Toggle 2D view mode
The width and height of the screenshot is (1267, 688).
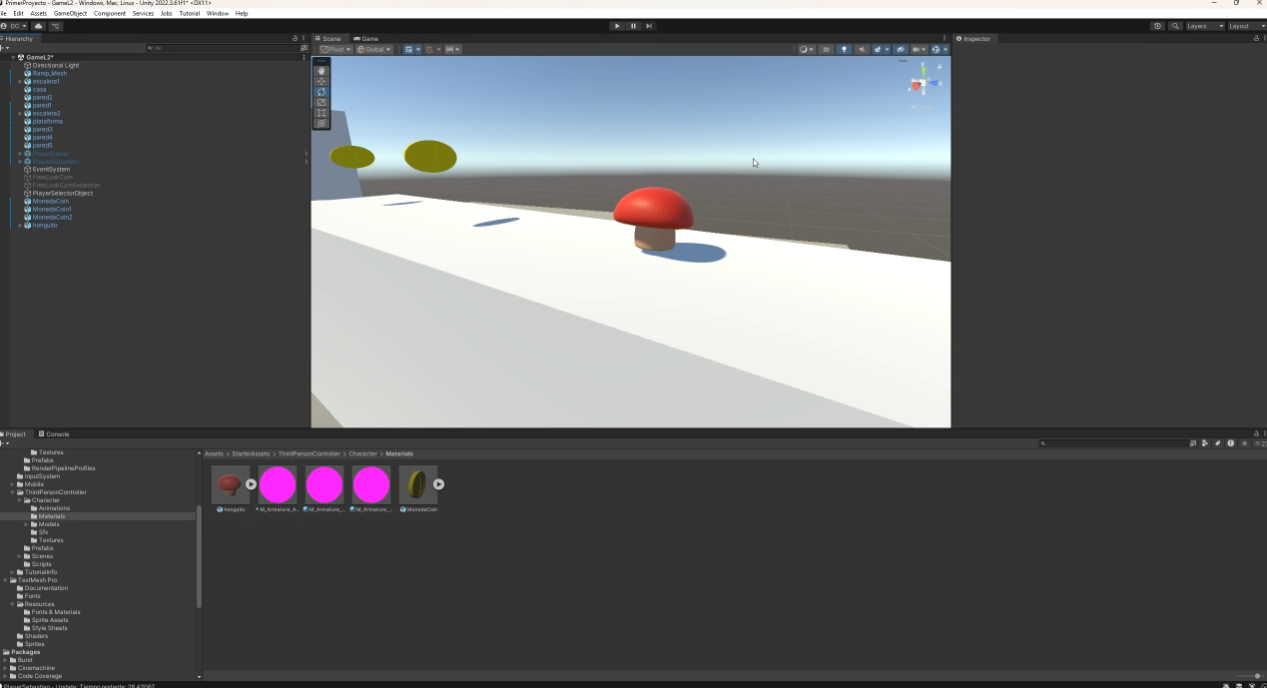[x=826, y=49]
